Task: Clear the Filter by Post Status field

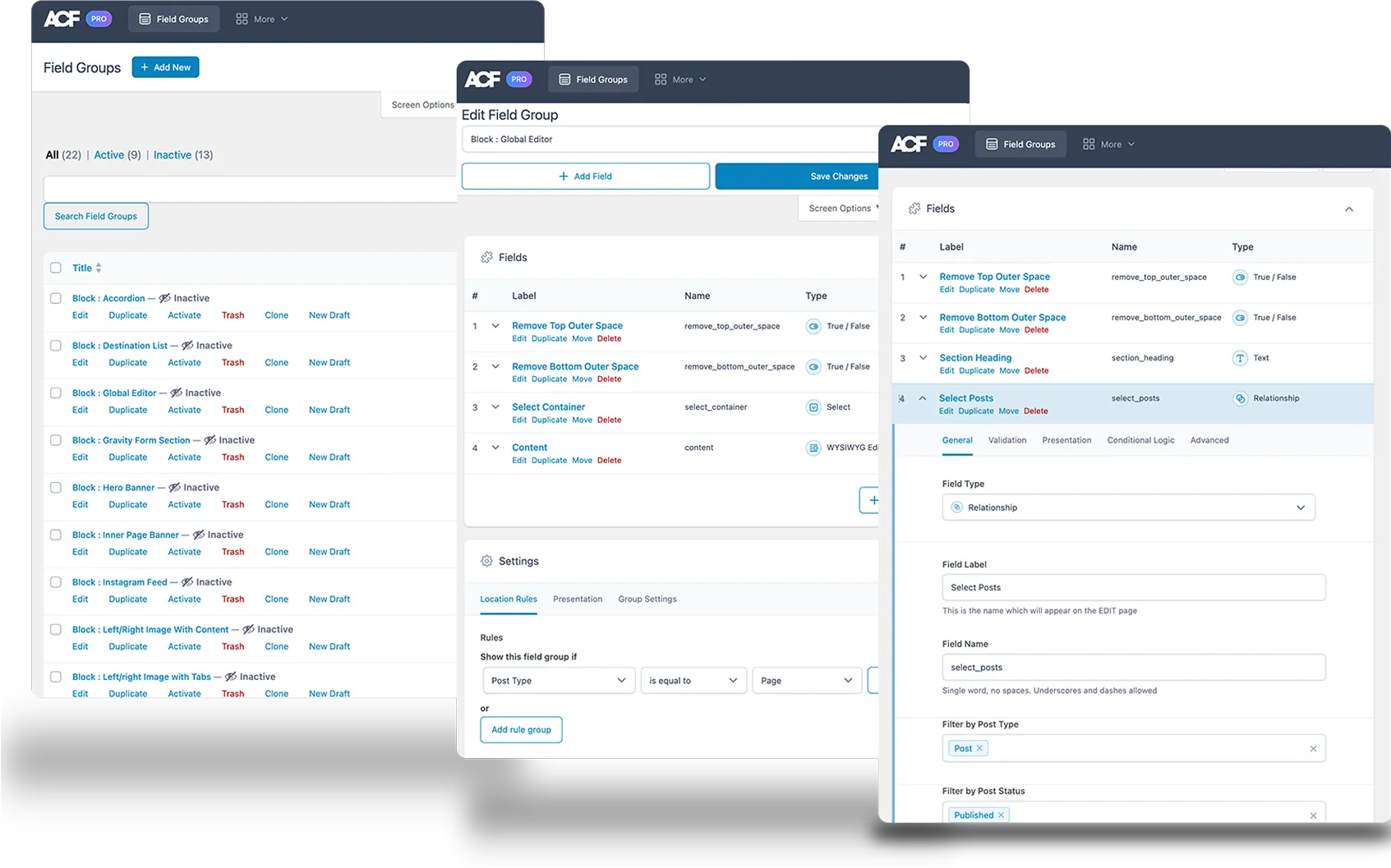Action: pyautogui.click(x=1313, y=815)
